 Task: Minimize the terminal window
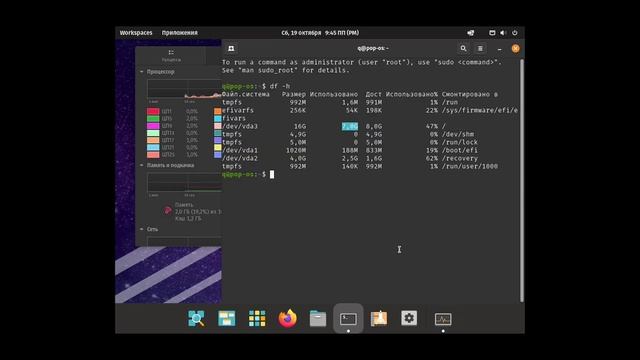point(500,49)
